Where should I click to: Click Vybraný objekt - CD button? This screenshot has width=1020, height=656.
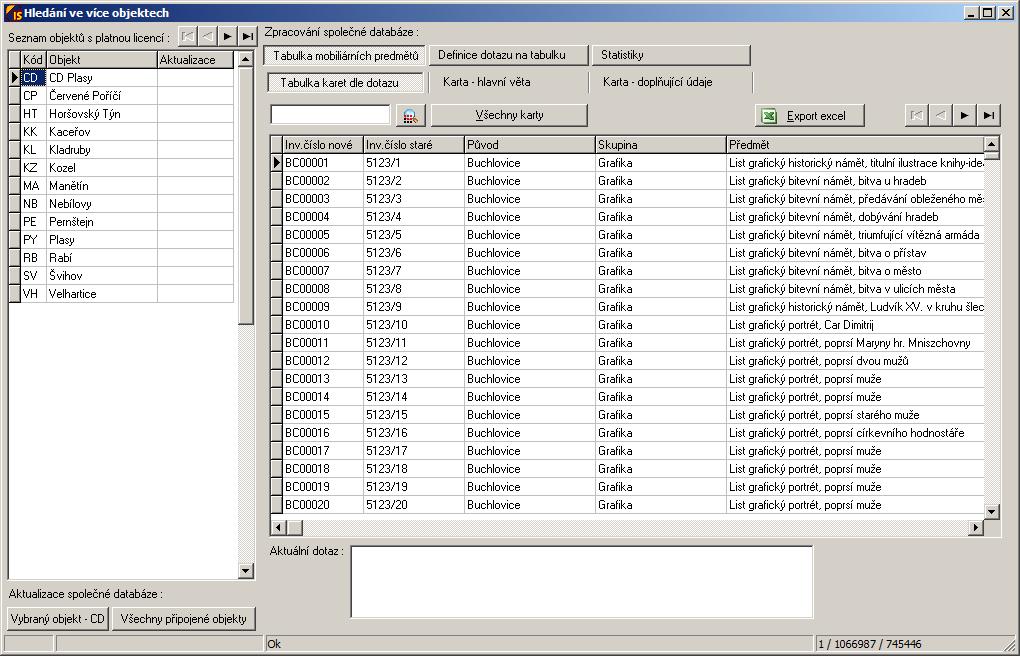point(58,619)
